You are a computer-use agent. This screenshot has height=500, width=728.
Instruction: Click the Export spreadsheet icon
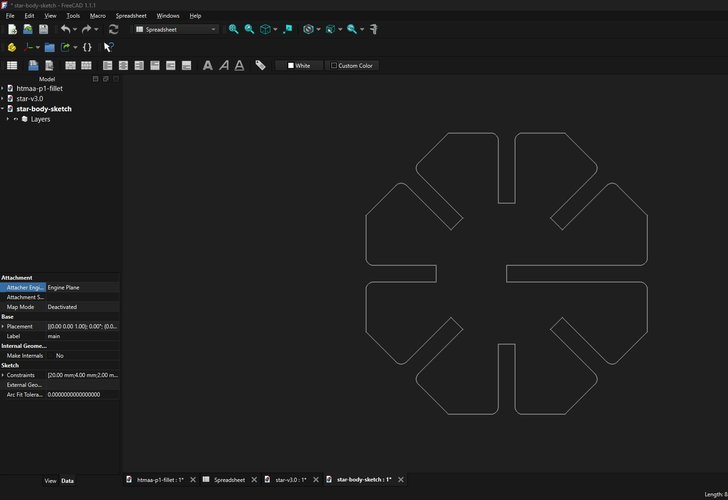[x=49, y=65]
